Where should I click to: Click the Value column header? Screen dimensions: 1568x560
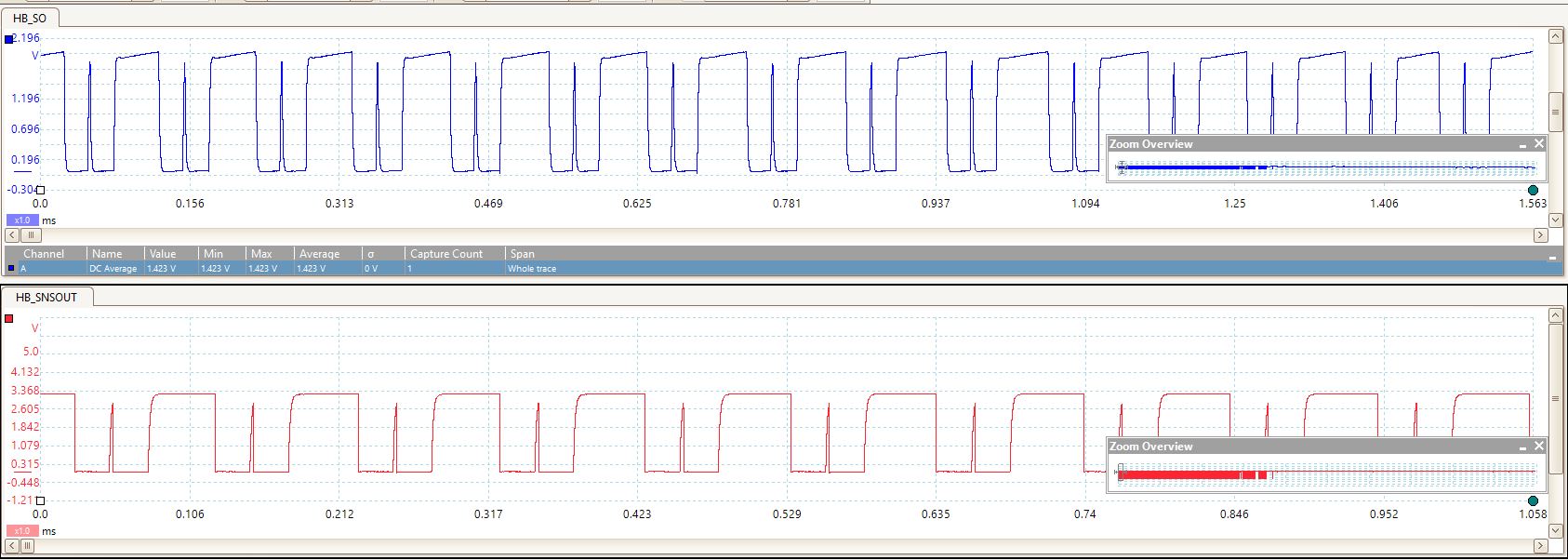(x=163, y=254)
